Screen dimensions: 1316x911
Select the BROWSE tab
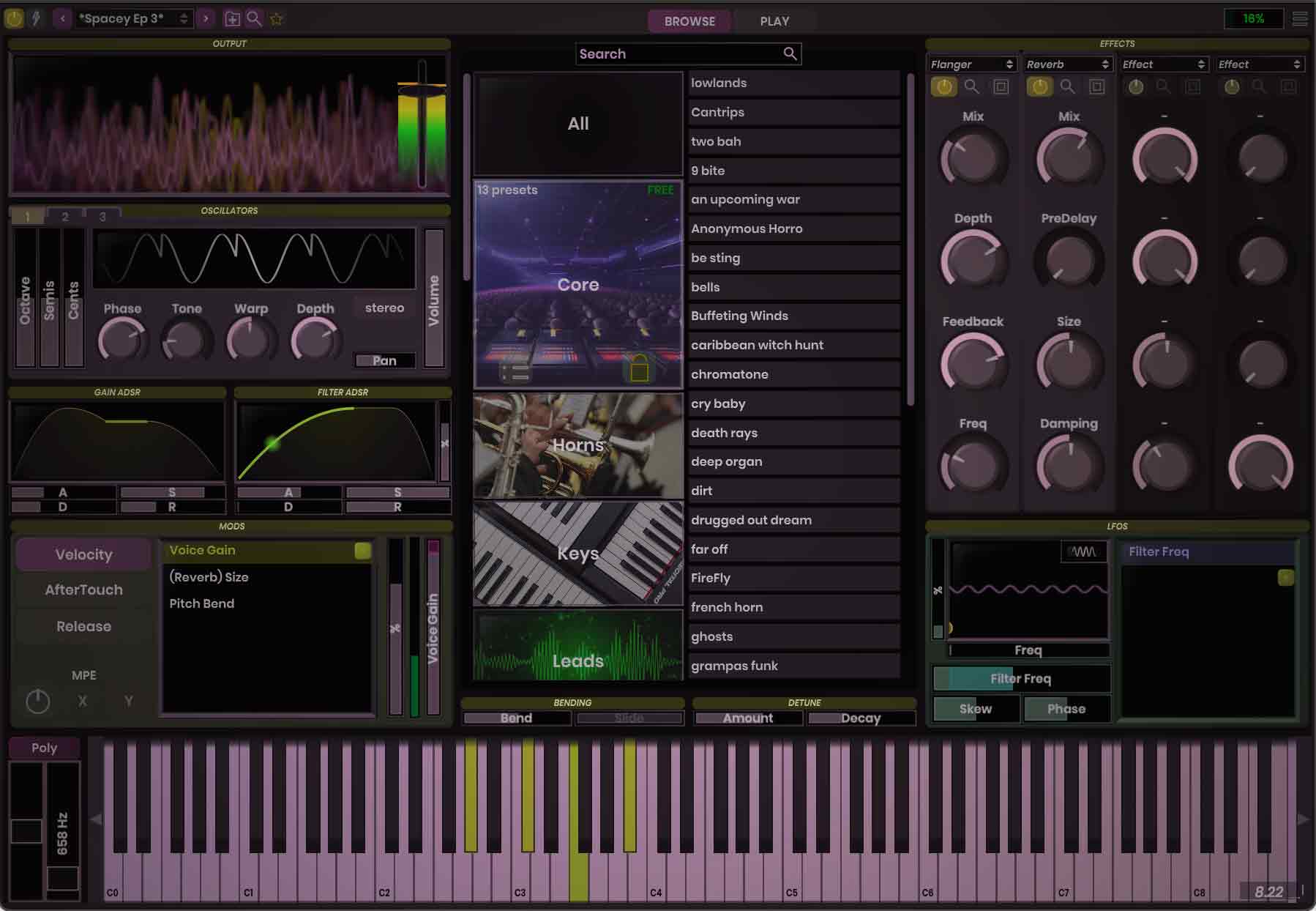tap(689, 21)
